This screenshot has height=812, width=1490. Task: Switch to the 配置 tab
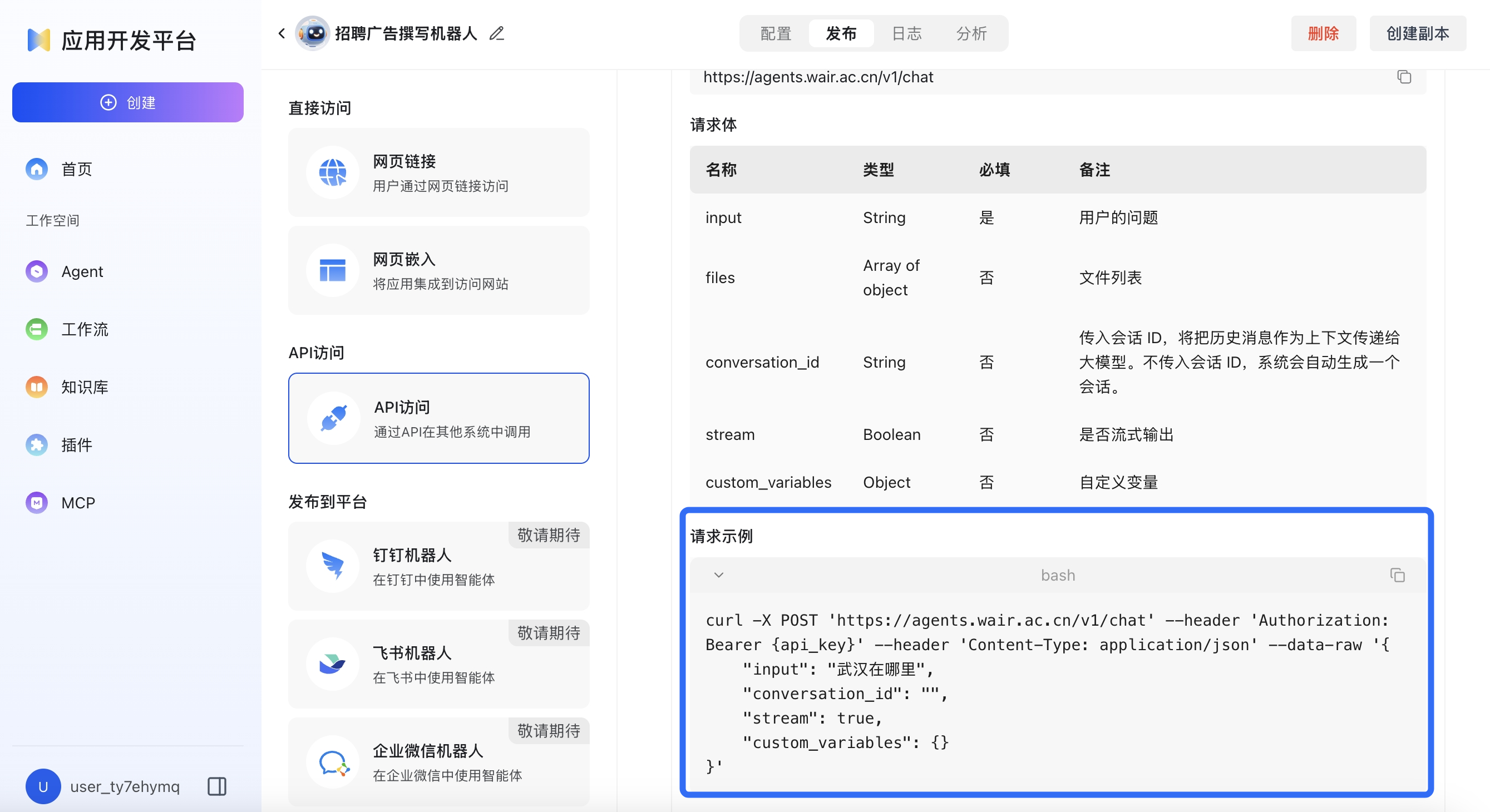775,33
